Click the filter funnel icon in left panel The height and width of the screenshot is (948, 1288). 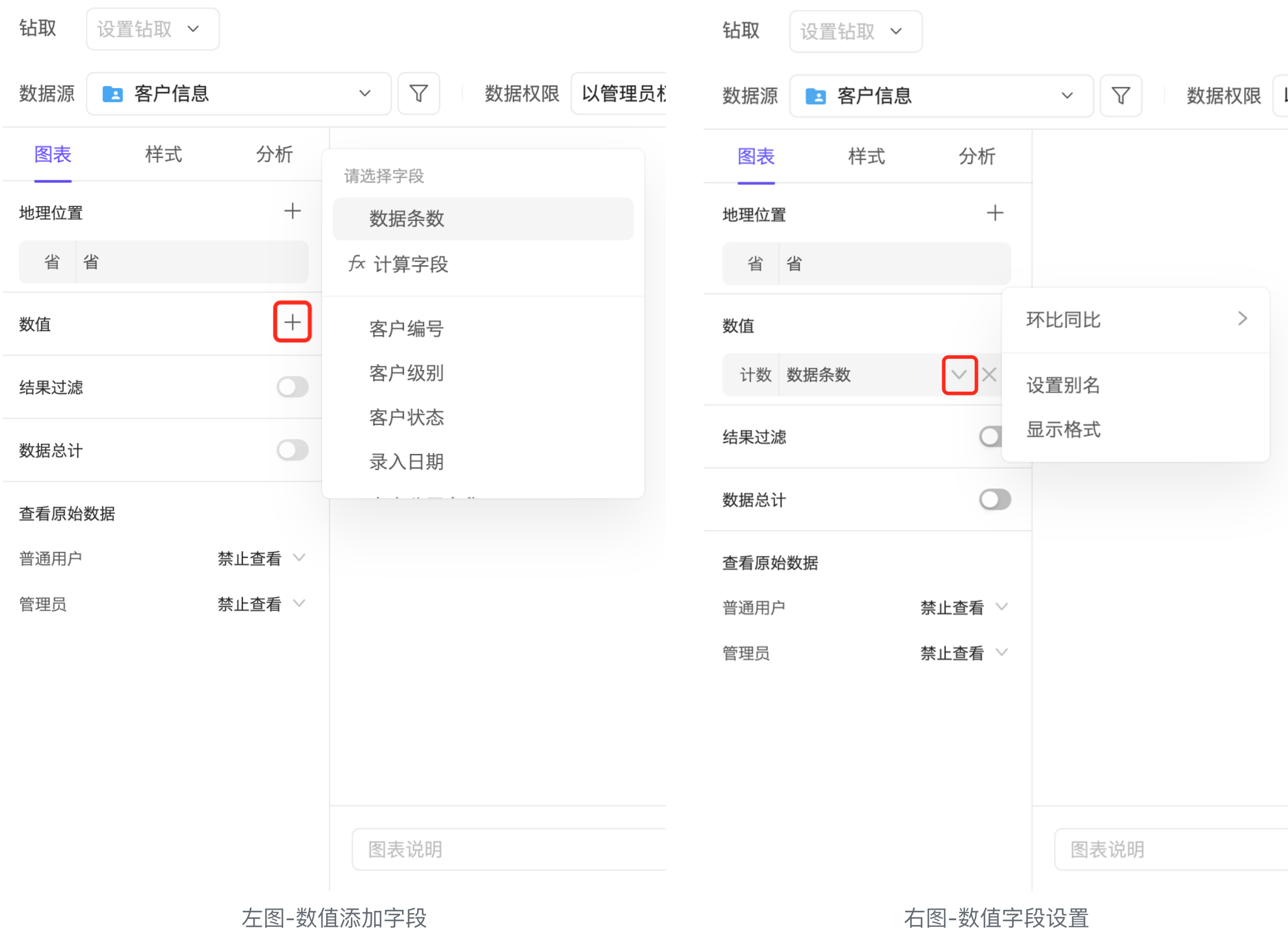(x=418, y=93)
